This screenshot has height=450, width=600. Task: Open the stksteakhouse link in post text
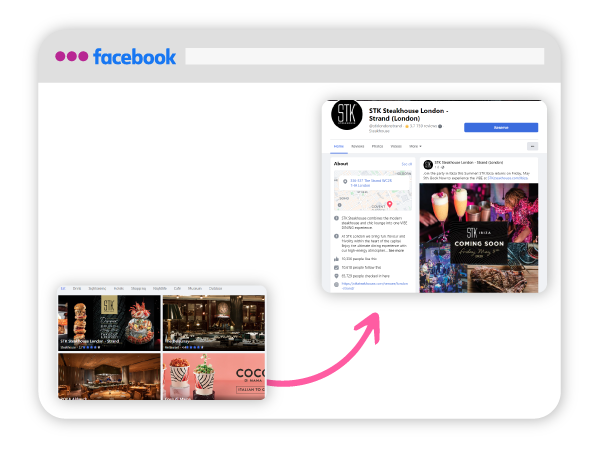pyautogui.click(x=508, y=178)
